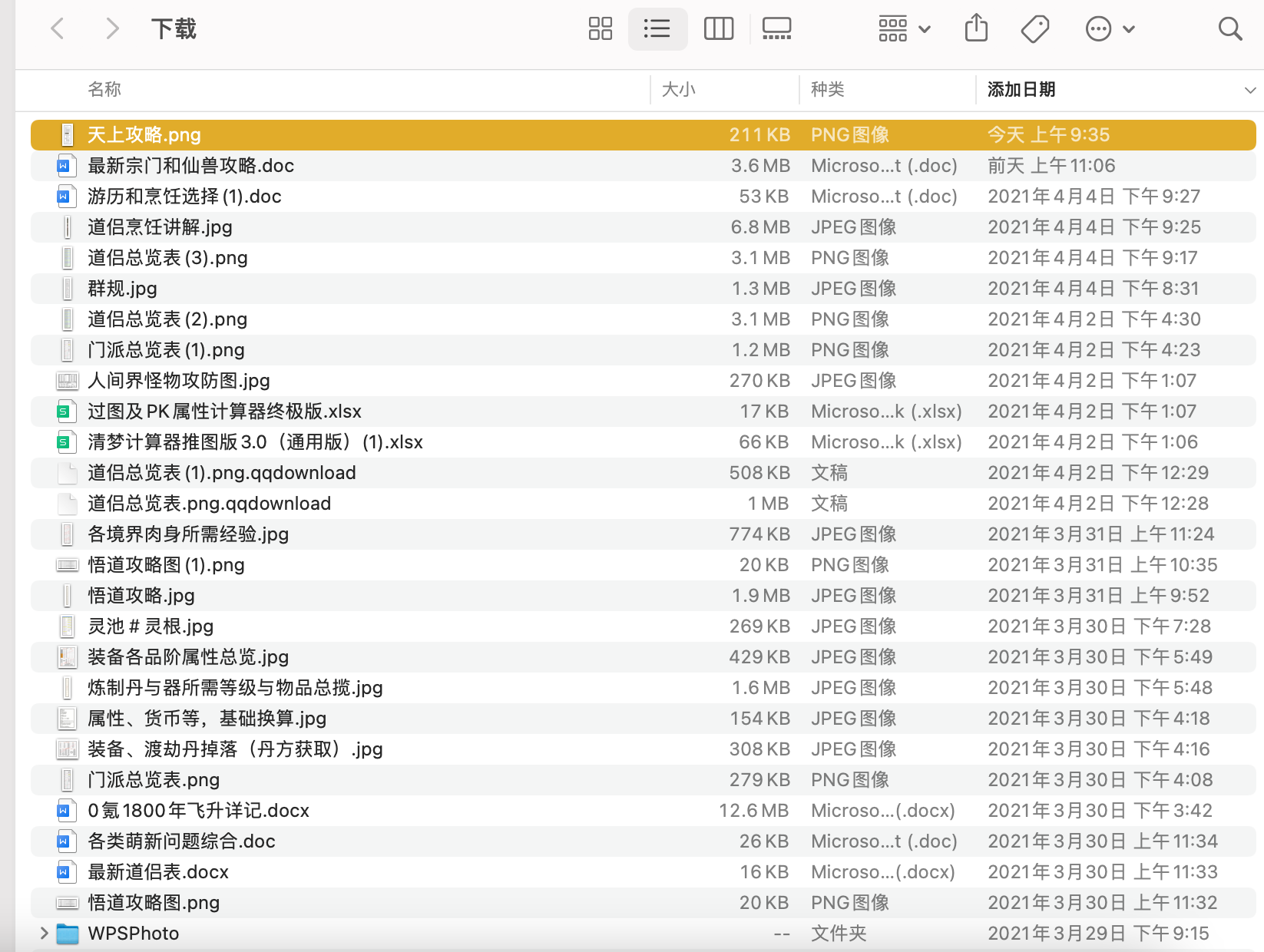Image resolution: width=1264 pixels, height=952 pixels.
Task: Go forward with right arrow
Action: [x=112, y=29]
